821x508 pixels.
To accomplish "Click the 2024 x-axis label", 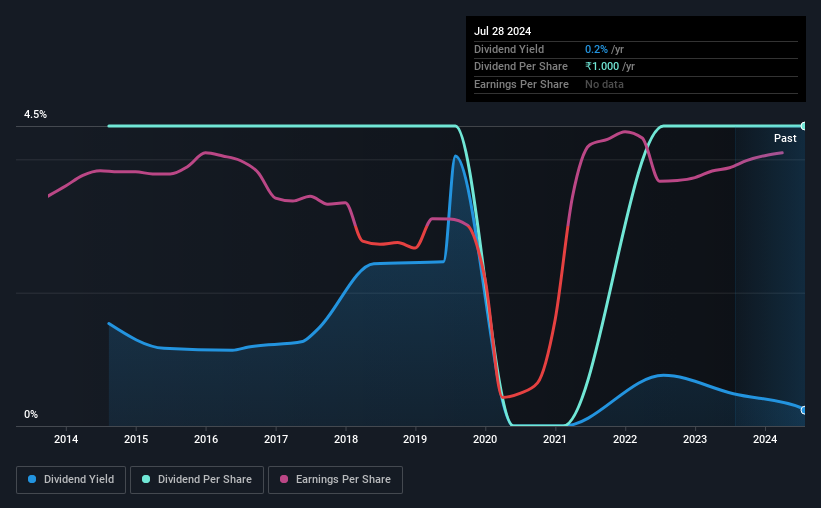I will (x=765, y=439).
